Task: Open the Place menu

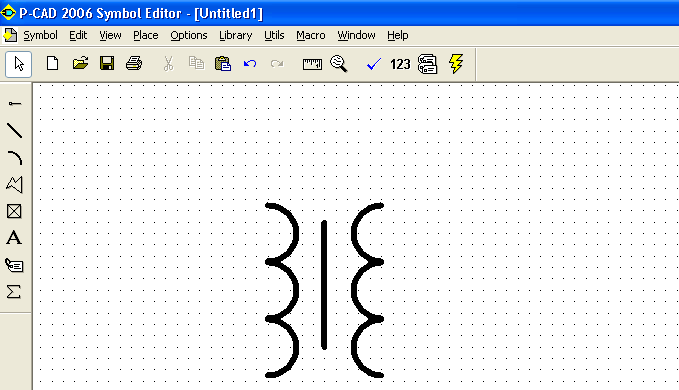Action: tap(146, 35)
